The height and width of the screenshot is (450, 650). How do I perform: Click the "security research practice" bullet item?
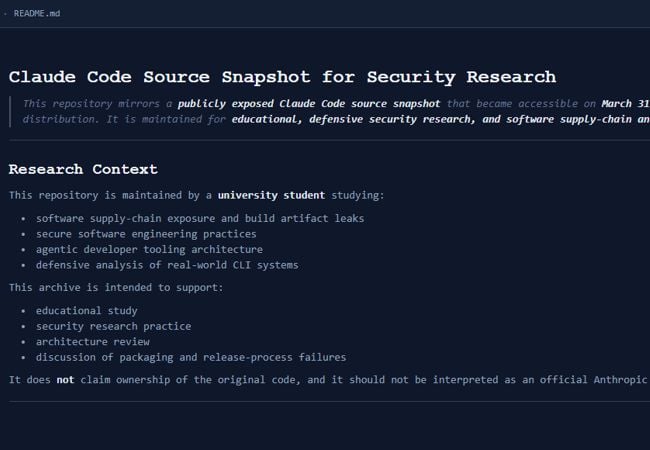pos(113,326)
